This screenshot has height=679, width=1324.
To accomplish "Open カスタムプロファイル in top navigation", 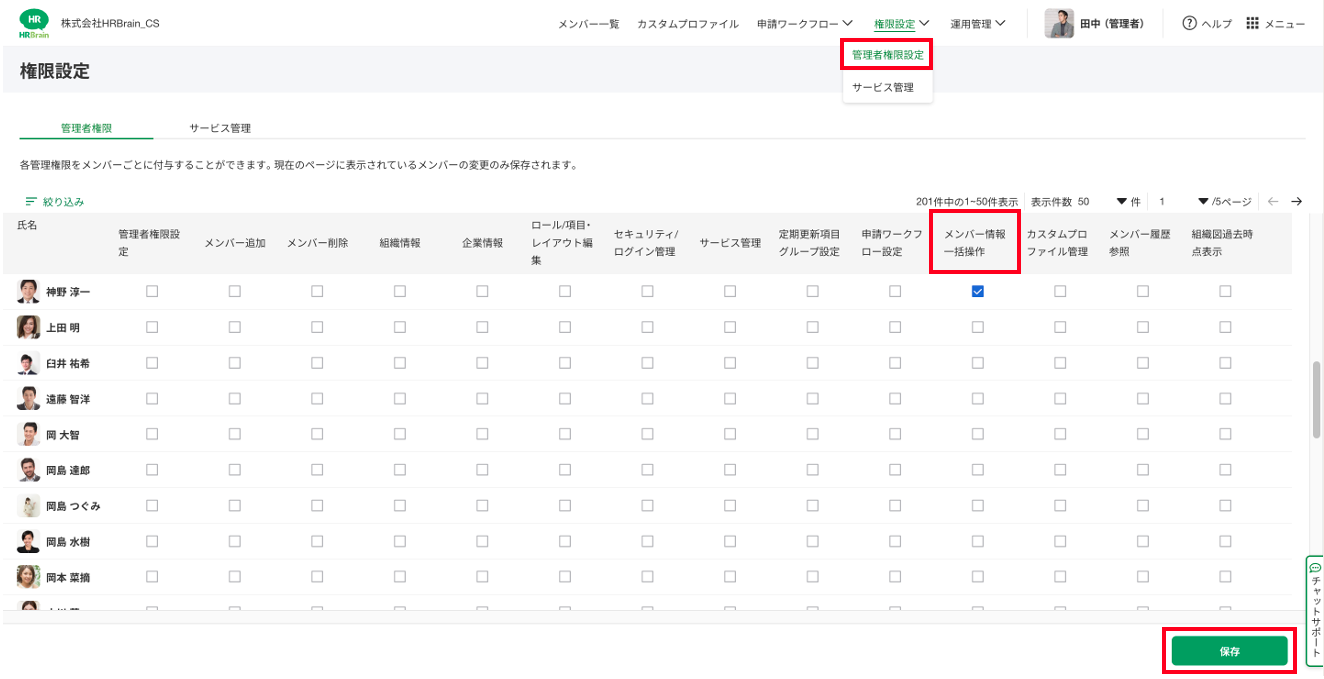I will tap(688, 23).
